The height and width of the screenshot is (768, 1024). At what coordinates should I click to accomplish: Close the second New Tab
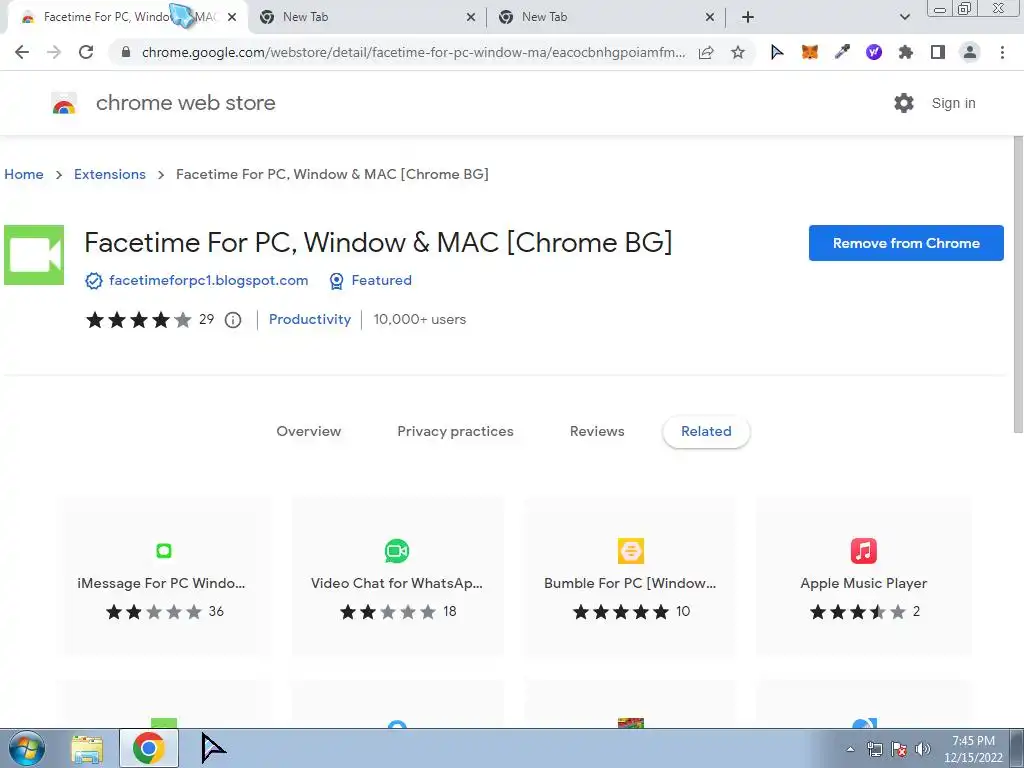pos(471,18)
